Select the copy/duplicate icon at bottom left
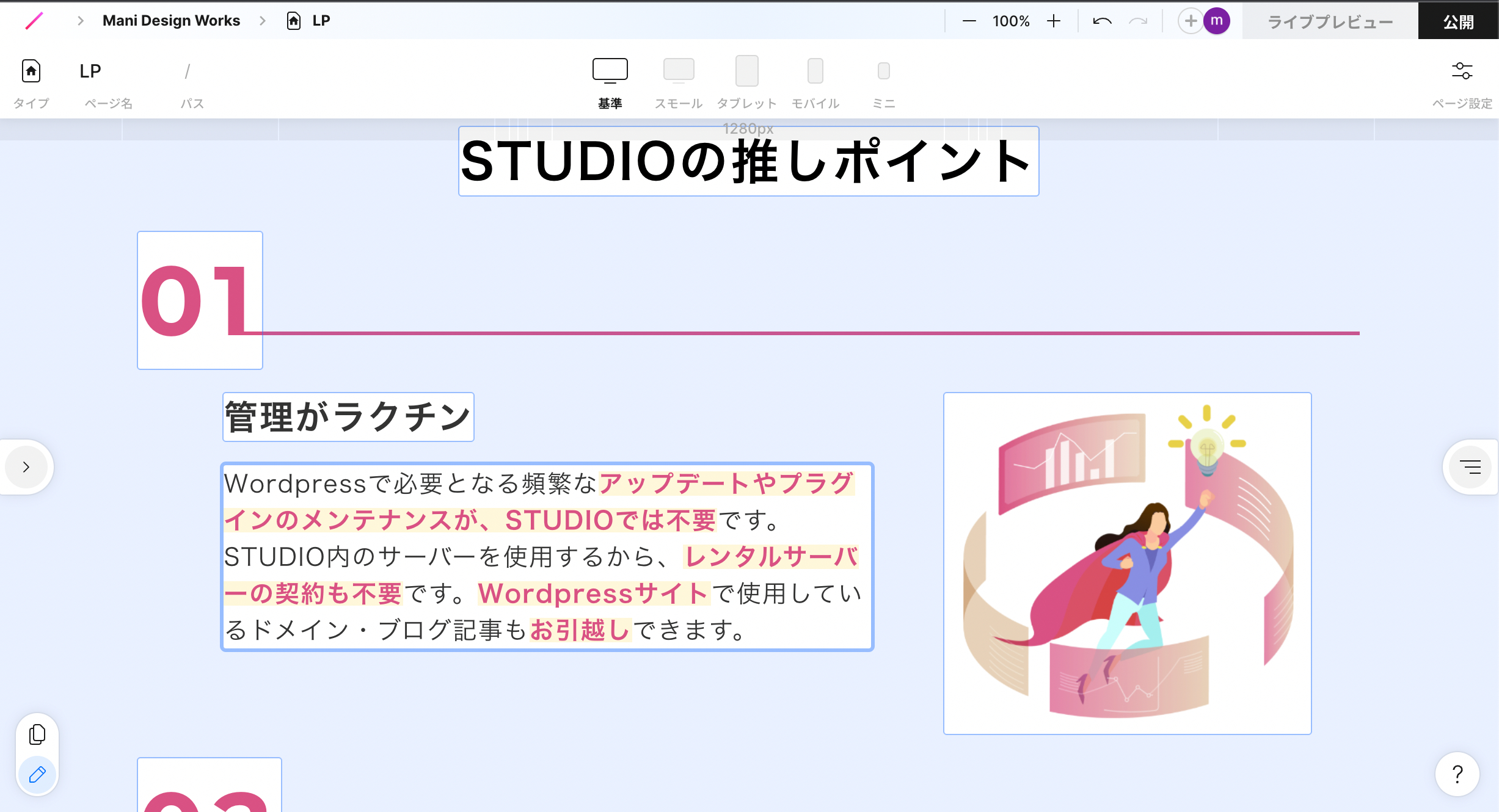Screen dimensions: 1499x812 37,734
